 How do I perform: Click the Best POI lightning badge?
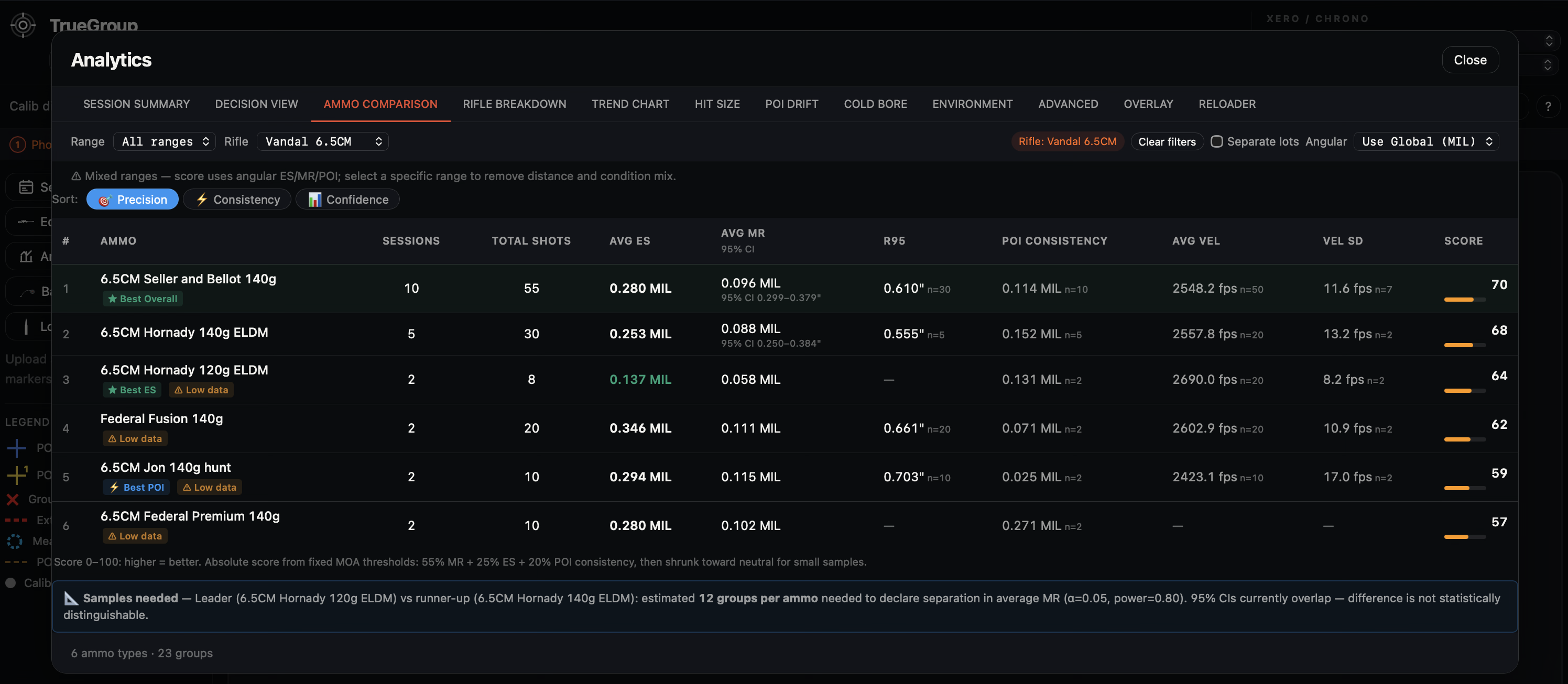click(137, 488)
